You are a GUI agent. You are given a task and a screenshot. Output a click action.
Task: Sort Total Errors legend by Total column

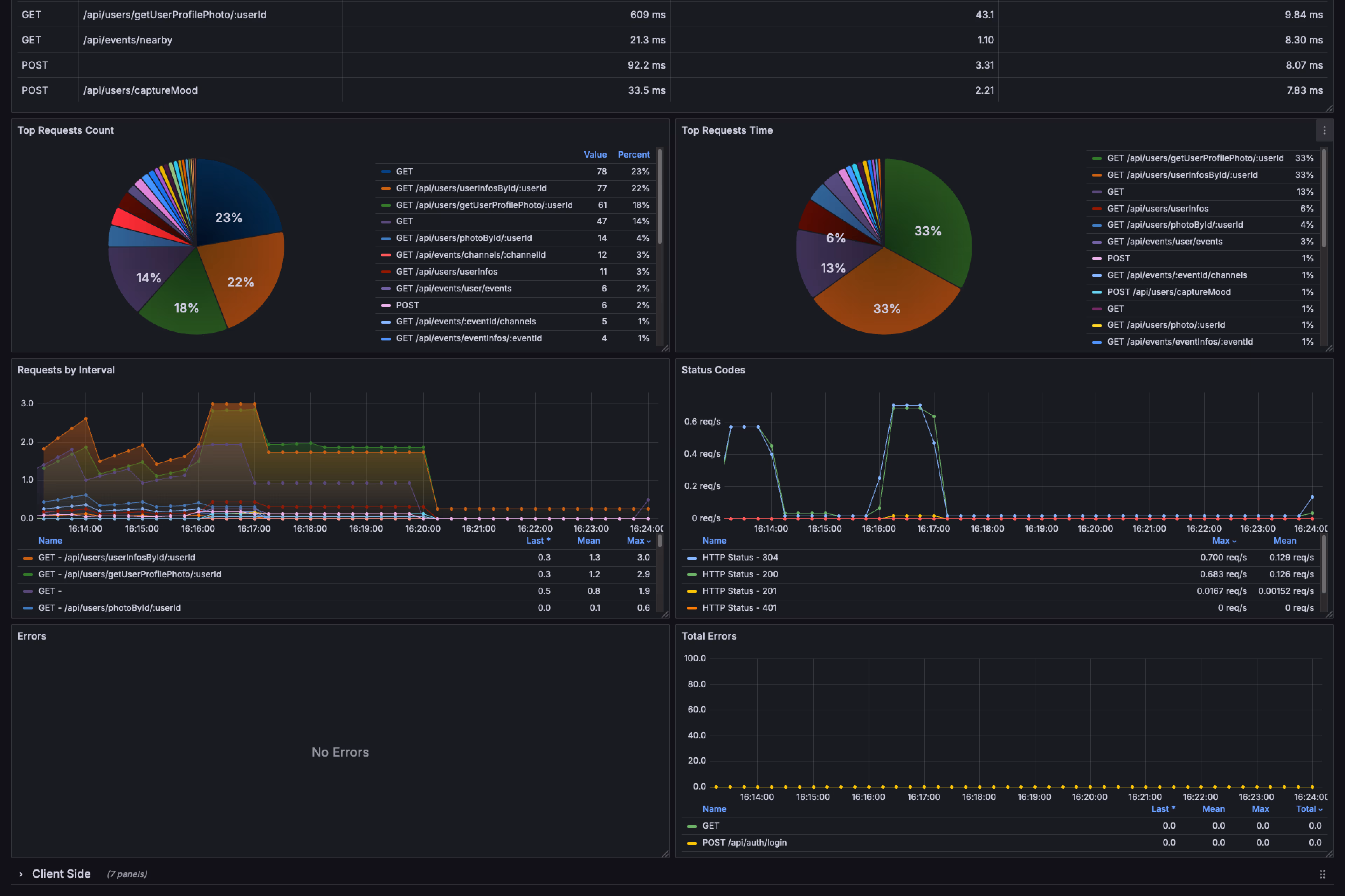[x=1308, y=808]
